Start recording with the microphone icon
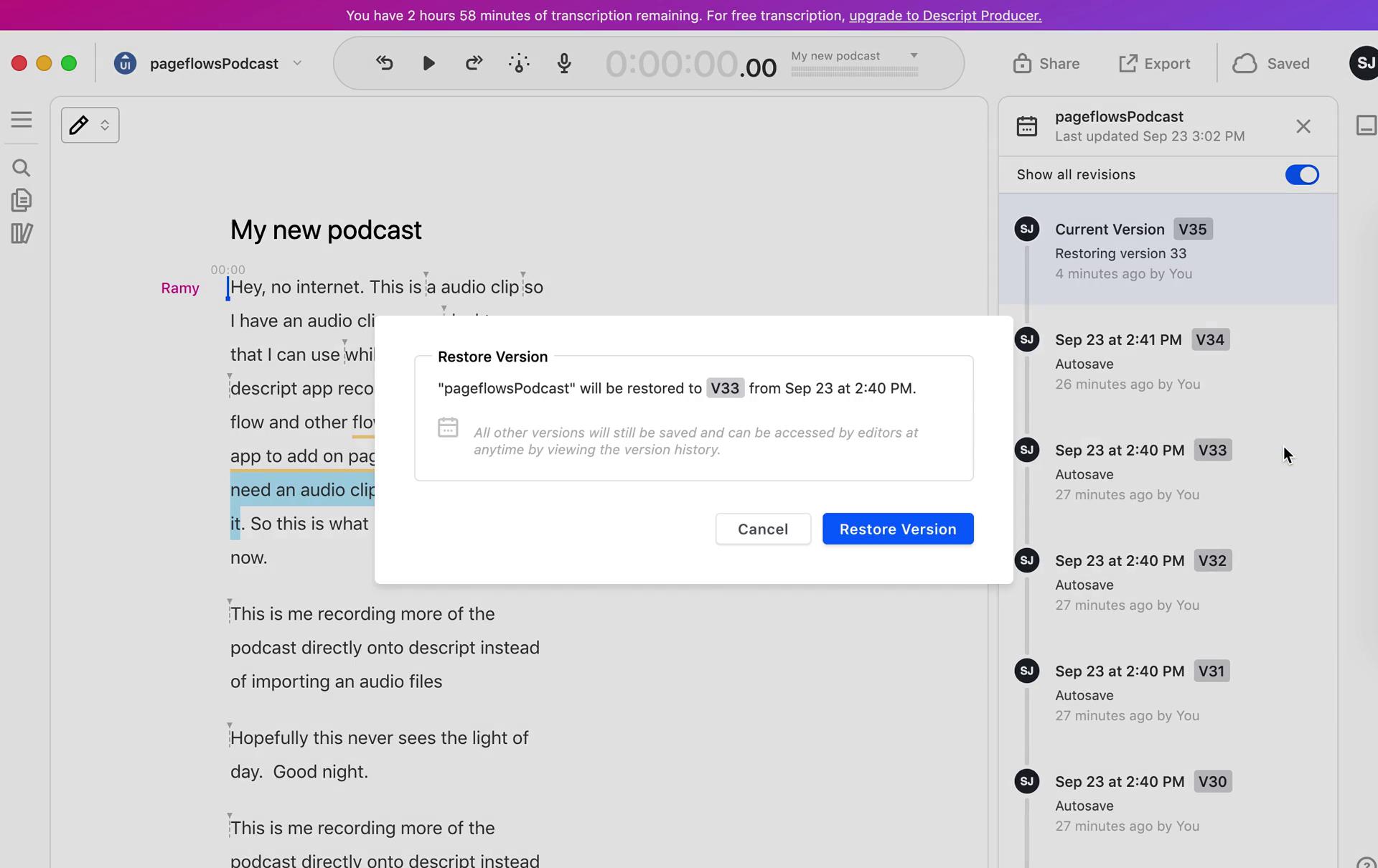The width and height of the screenshot is (1378, 868). tap(564, 63)
